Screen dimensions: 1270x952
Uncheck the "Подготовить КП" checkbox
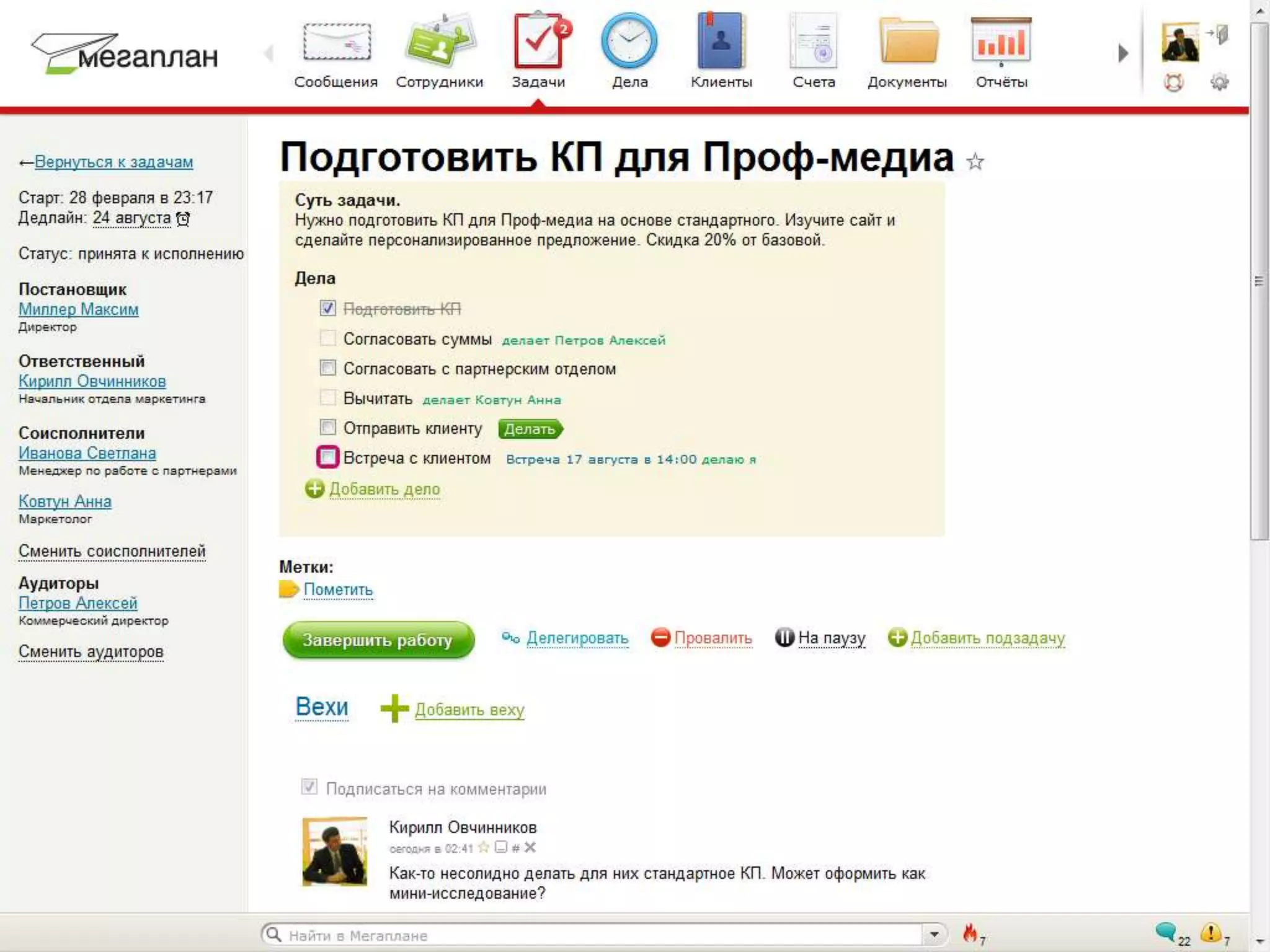[327, 308]
